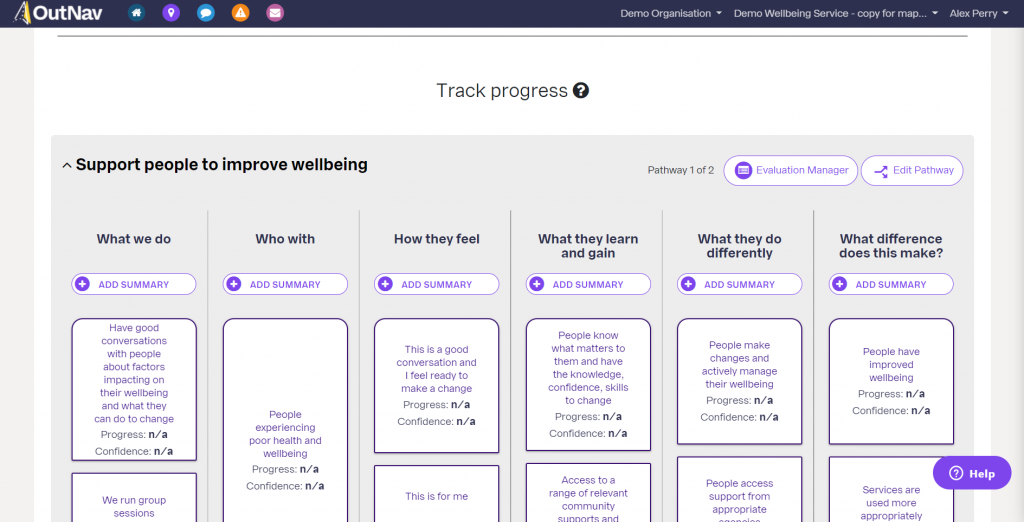Click the Track progress help question icon
This screenshot has height=522, width=1024.
click(x=581, y=91)
